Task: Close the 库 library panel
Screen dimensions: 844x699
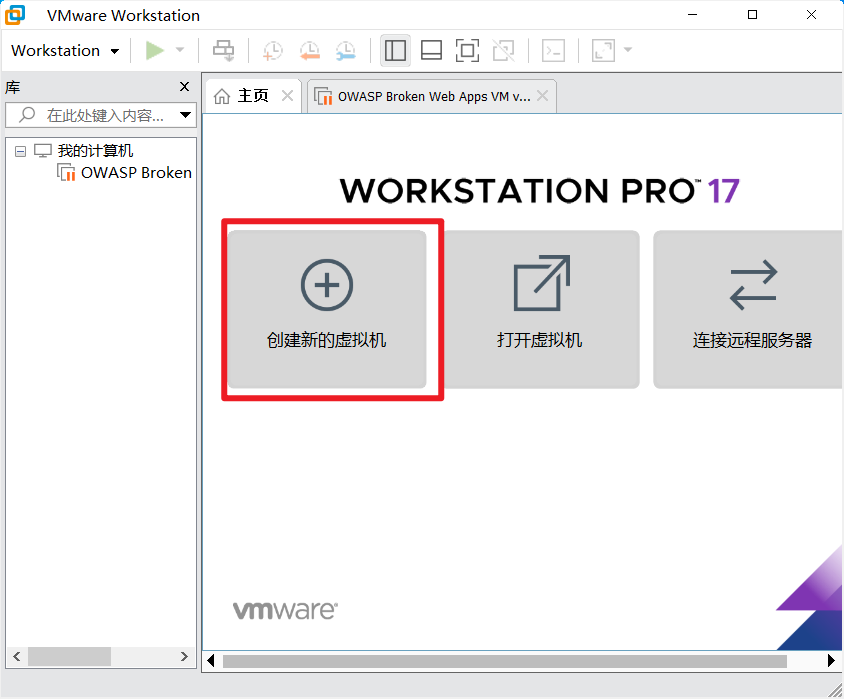Action: click(184, 87)
